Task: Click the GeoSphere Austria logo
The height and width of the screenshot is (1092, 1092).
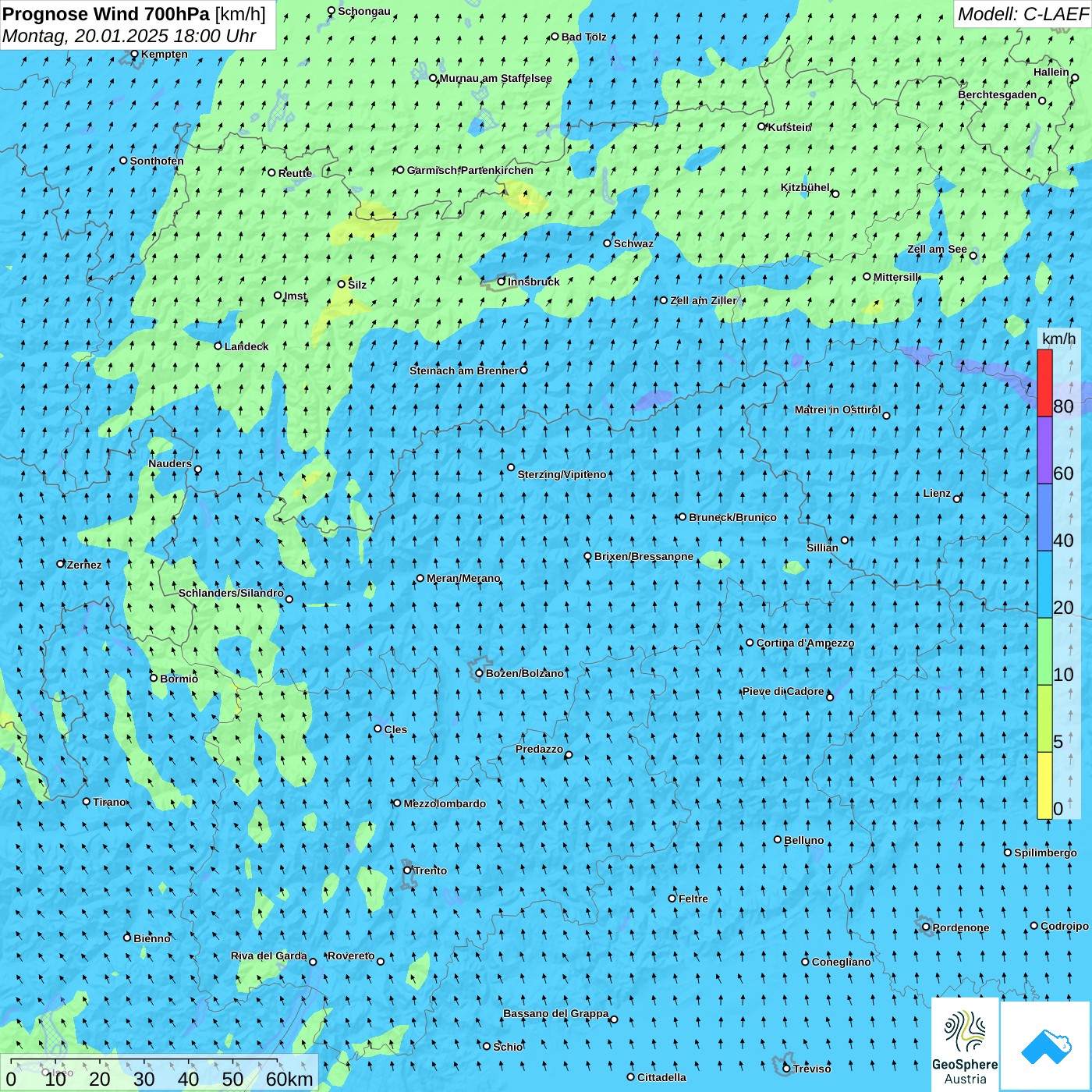Action: point(965,1044)
